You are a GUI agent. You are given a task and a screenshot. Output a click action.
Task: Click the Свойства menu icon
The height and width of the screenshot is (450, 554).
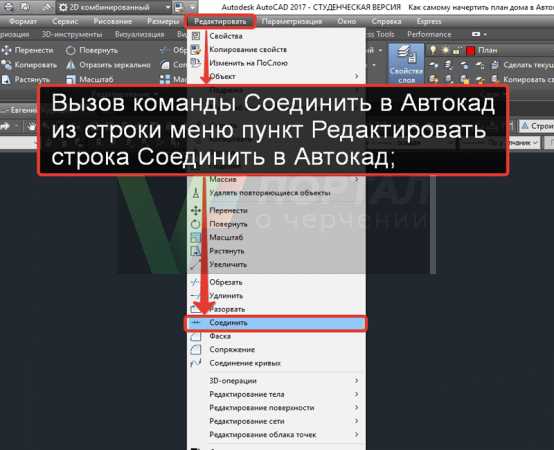tap(196, 36)
